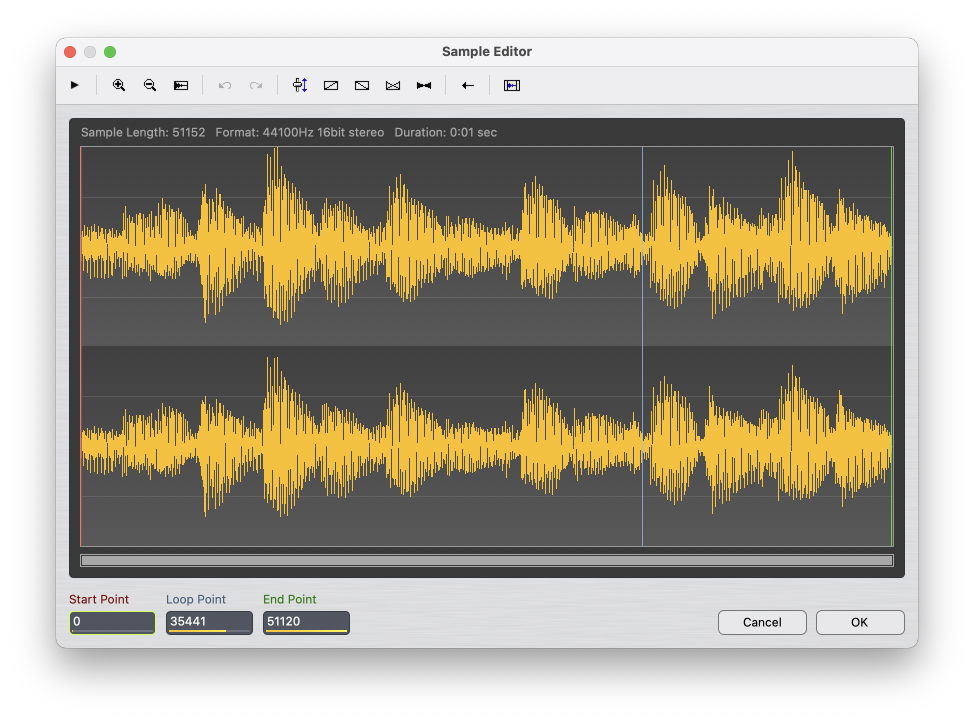
Task: Click the End Point value field
Action: (x=306, y=622)
